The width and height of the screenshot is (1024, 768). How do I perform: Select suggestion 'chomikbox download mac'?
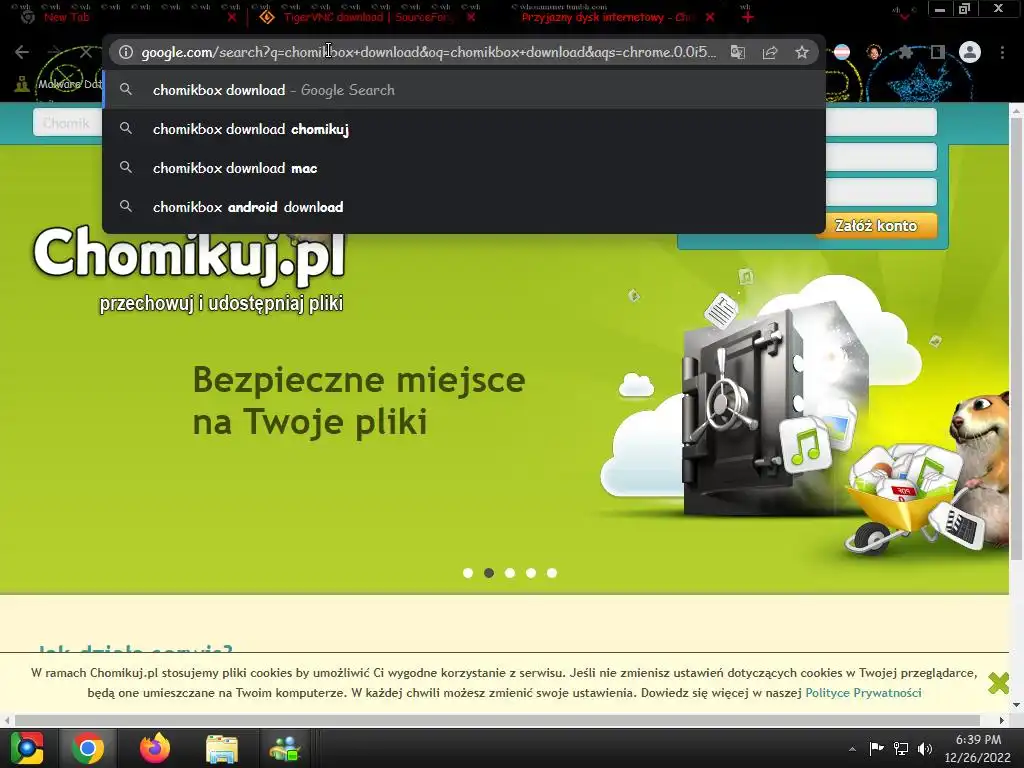[x=464, y=168]
